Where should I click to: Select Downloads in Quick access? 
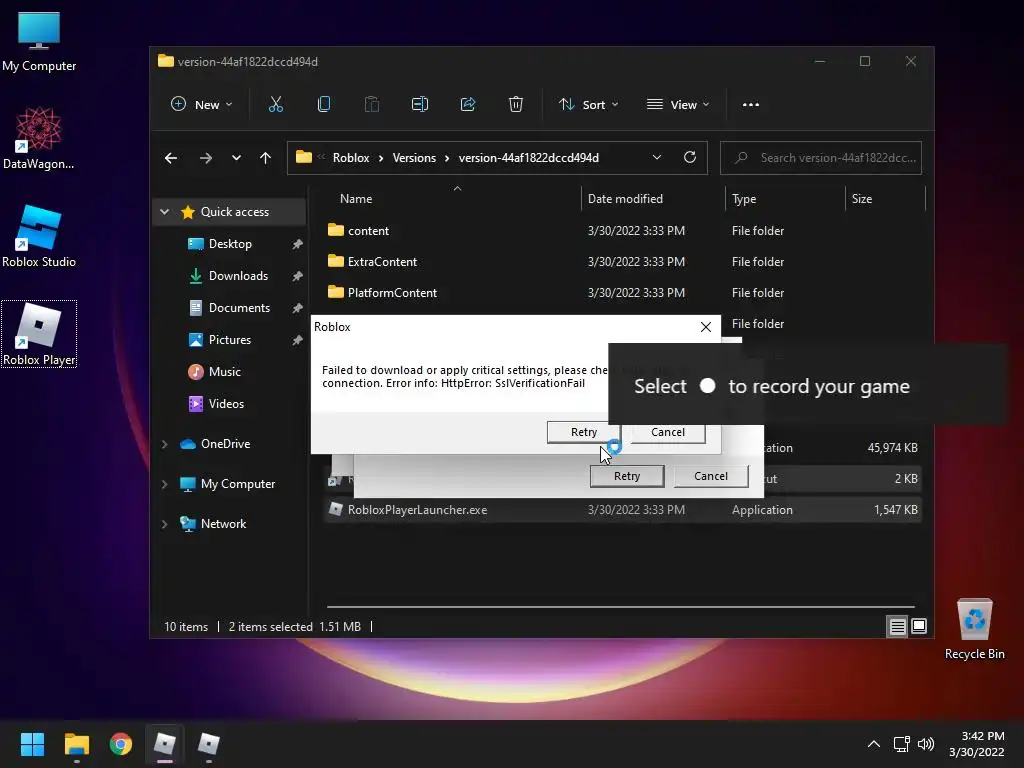tap(230, 276)
